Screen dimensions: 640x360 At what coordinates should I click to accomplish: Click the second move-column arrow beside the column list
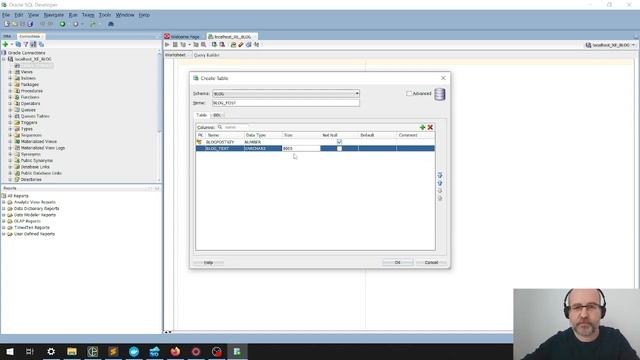click(x=440, y=183)
